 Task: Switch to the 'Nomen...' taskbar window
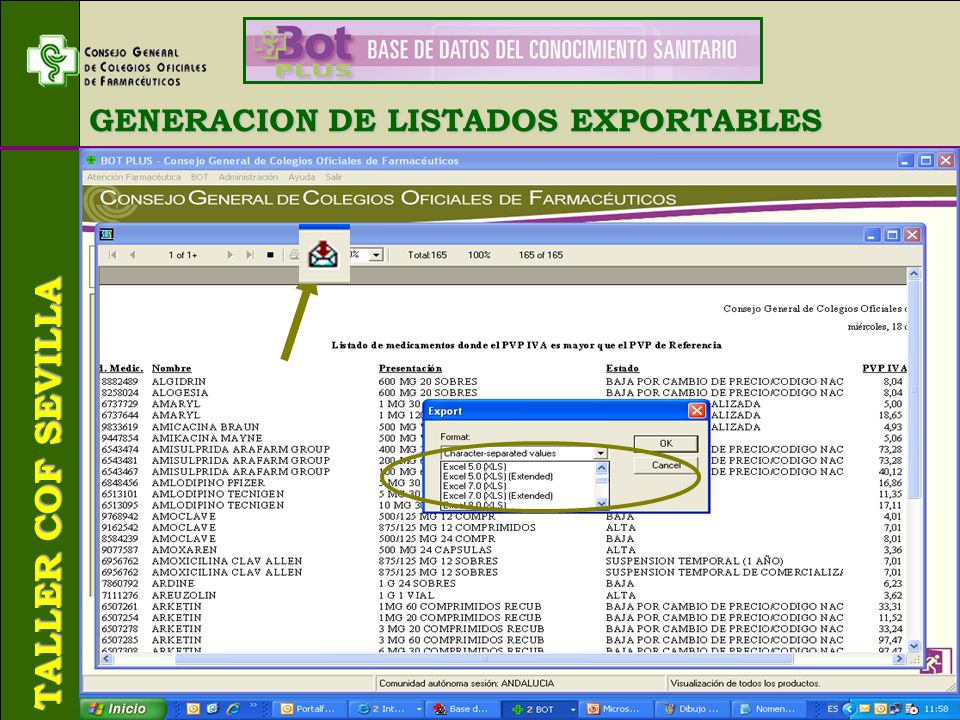click(x=768, y=709)
